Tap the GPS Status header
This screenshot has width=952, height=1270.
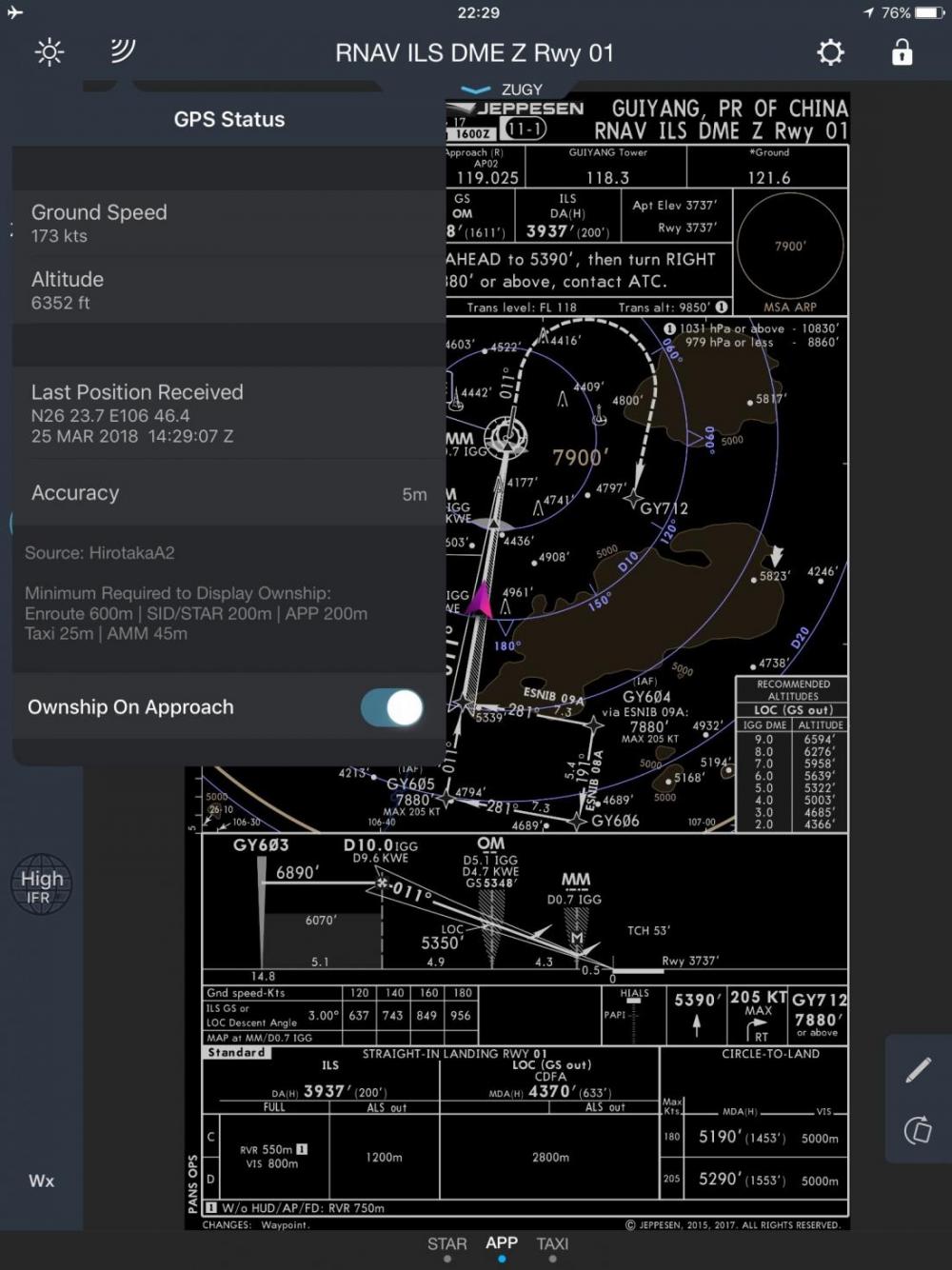click(229, 119)
